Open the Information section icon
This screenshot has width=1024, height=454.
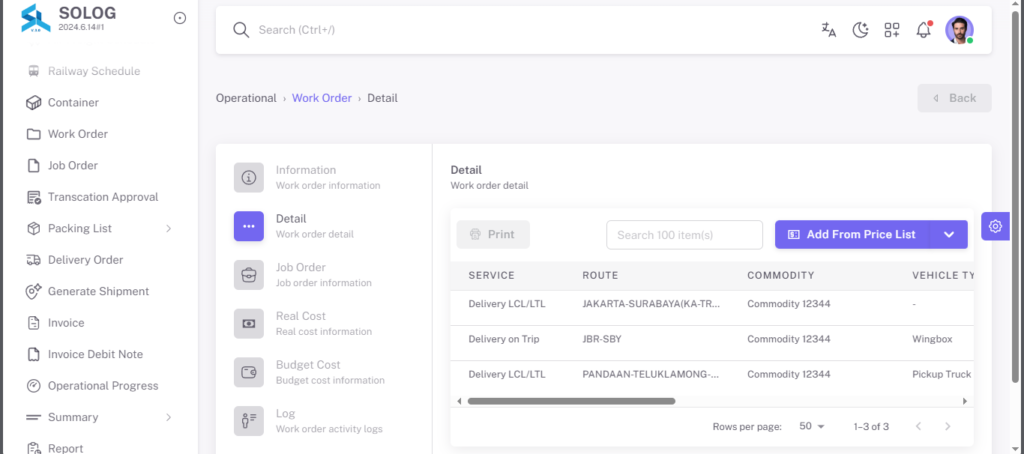(249, 178)
